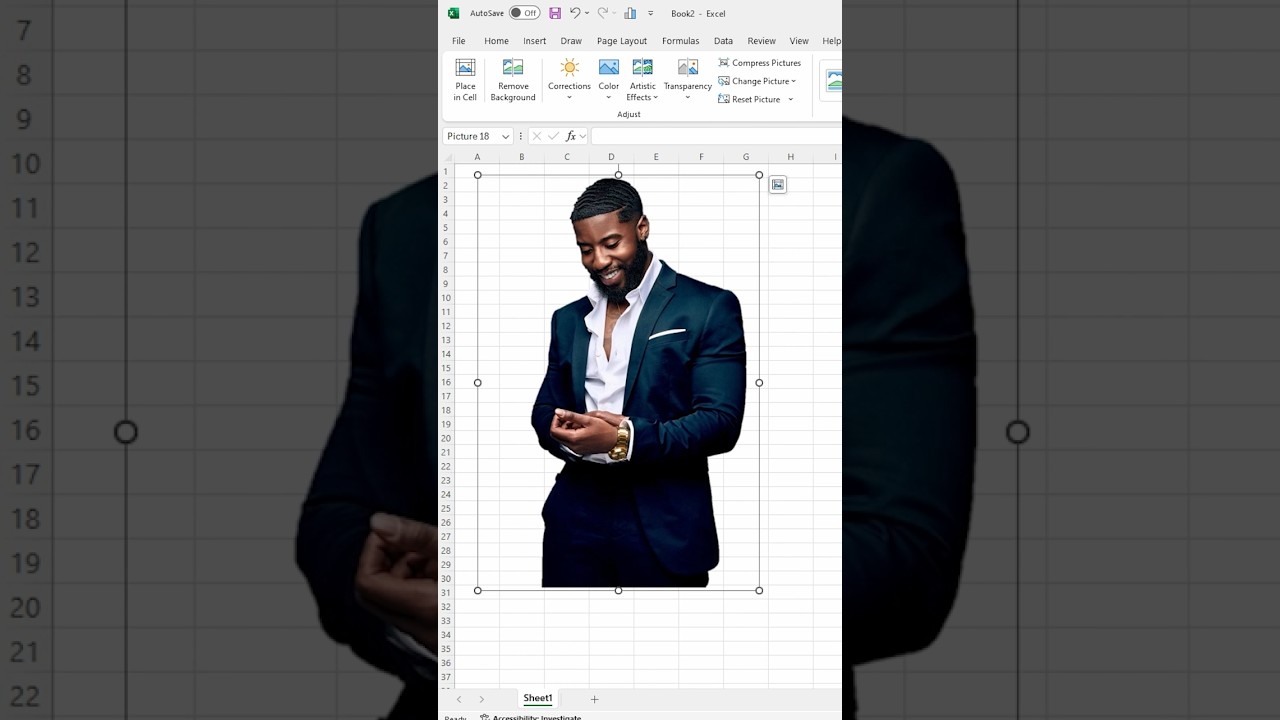
Task: Open the File tab
Action: [x=459, y=41]
